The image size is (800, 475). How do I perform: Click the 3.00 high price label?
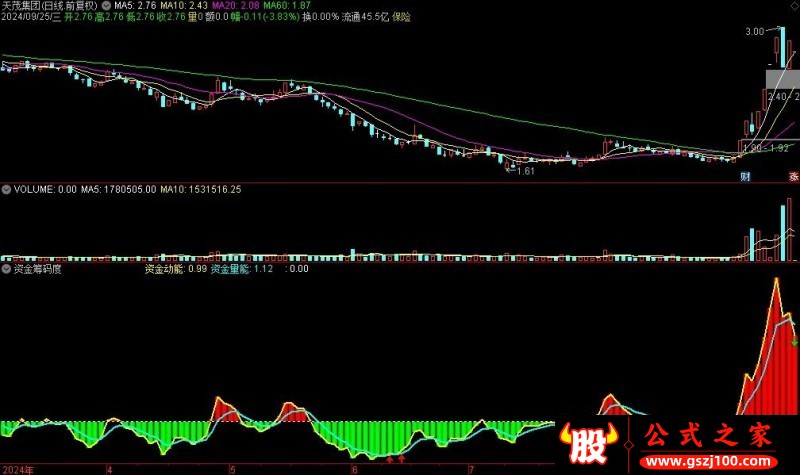point(754,32)
